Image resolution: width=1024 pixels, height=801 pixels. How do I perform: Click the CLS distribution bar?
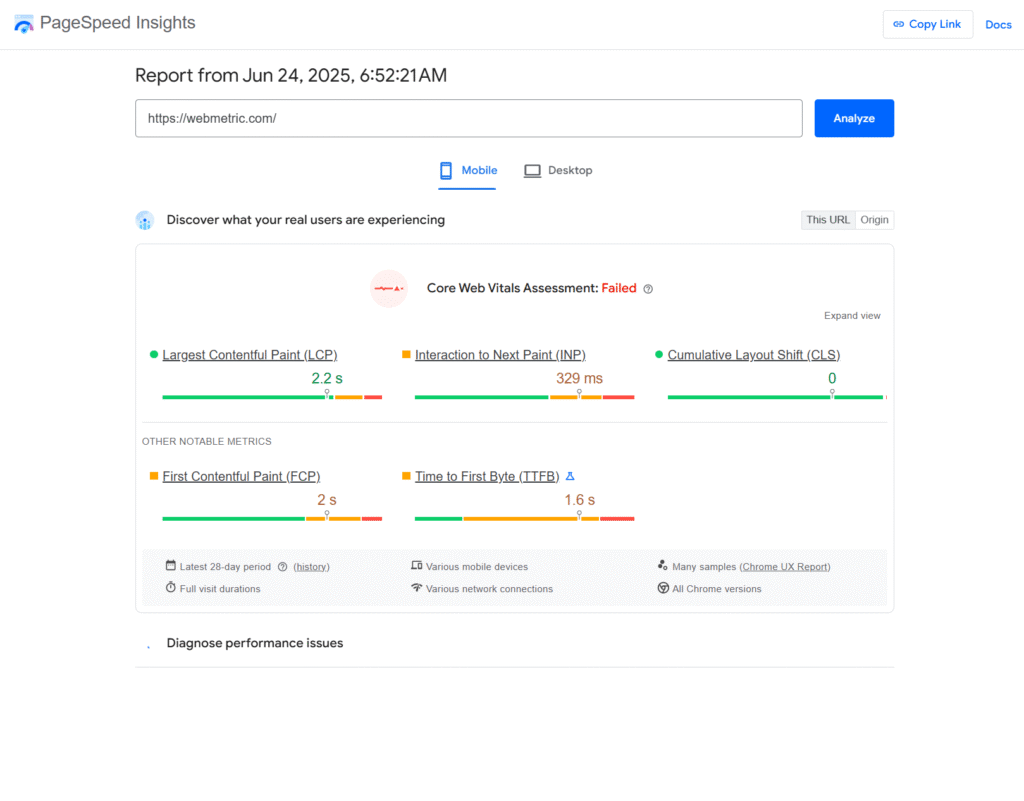[777, 397]
